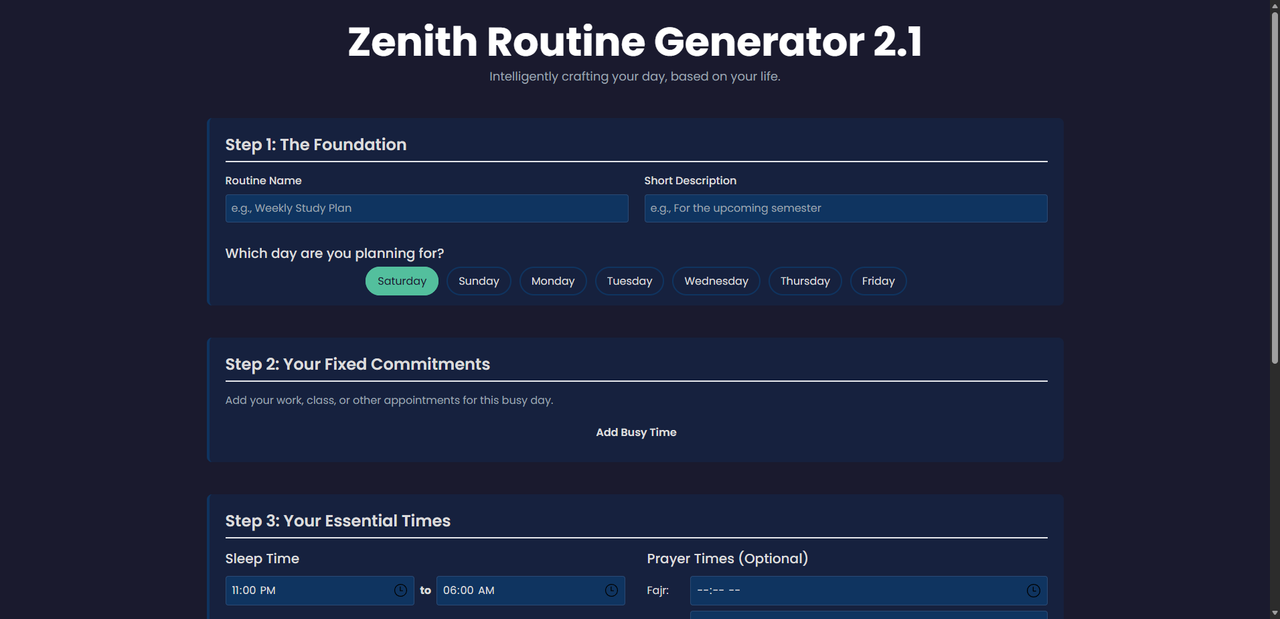This screenshot has width=1280, height=619.
Task: Click the 11:00 PM sleep start time field
Action: (320, 591)
